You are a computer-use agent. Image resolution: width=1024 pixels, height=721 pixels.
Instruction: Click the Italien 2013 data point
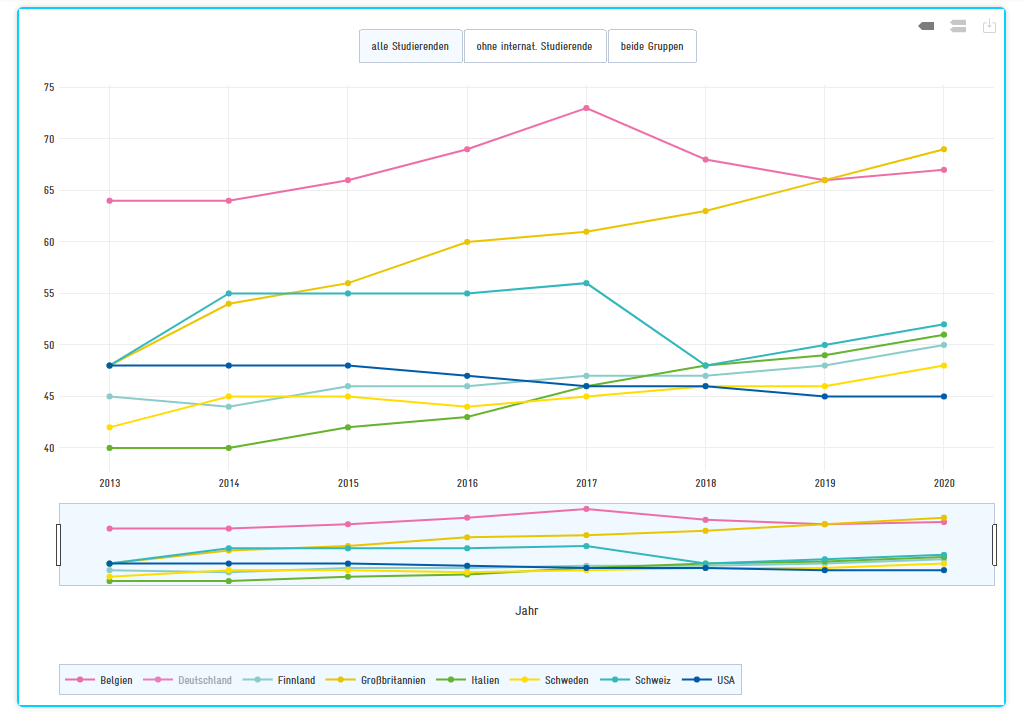tap(110, 448)
